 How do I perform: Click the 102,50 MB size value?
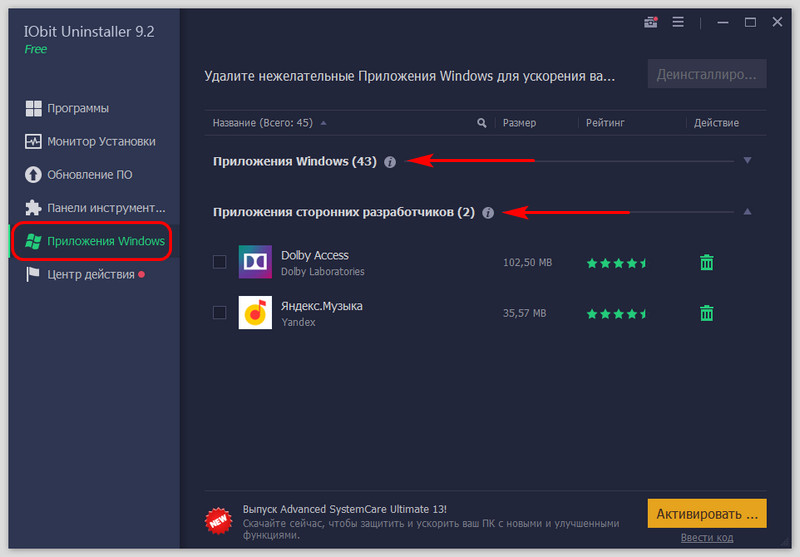(528, 263)
